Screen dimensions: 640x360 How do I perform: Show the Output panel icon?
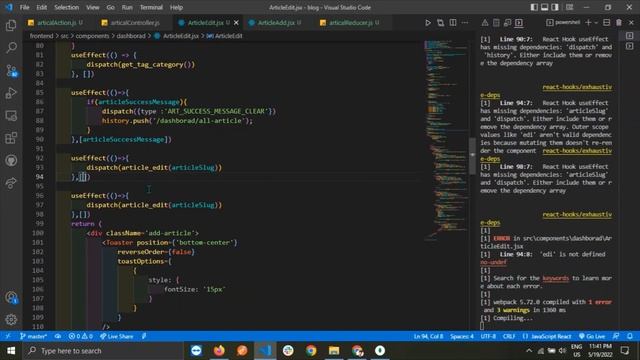coord(496,23)
